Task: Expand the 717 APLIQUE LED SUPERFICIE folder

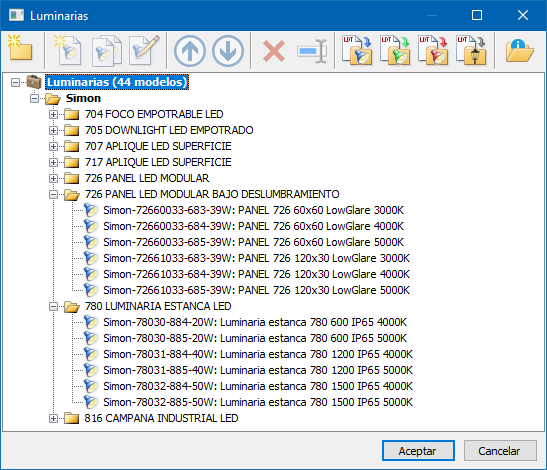Action: 53,163
